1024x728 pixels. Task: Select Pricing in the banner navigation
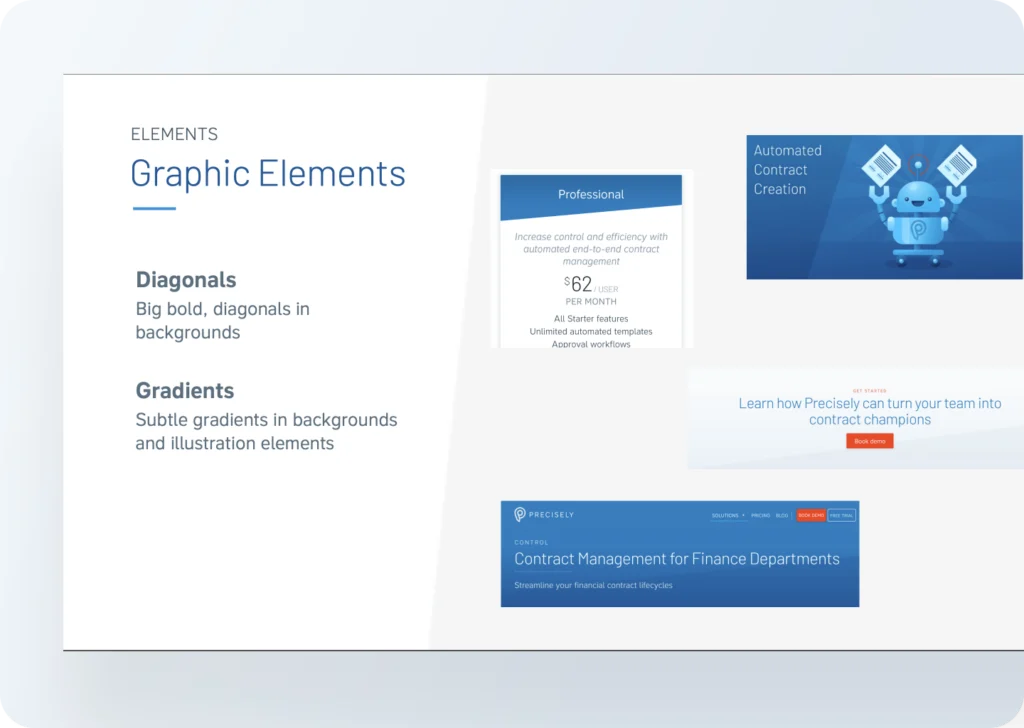pyautogui.click(x=760, y=516)
